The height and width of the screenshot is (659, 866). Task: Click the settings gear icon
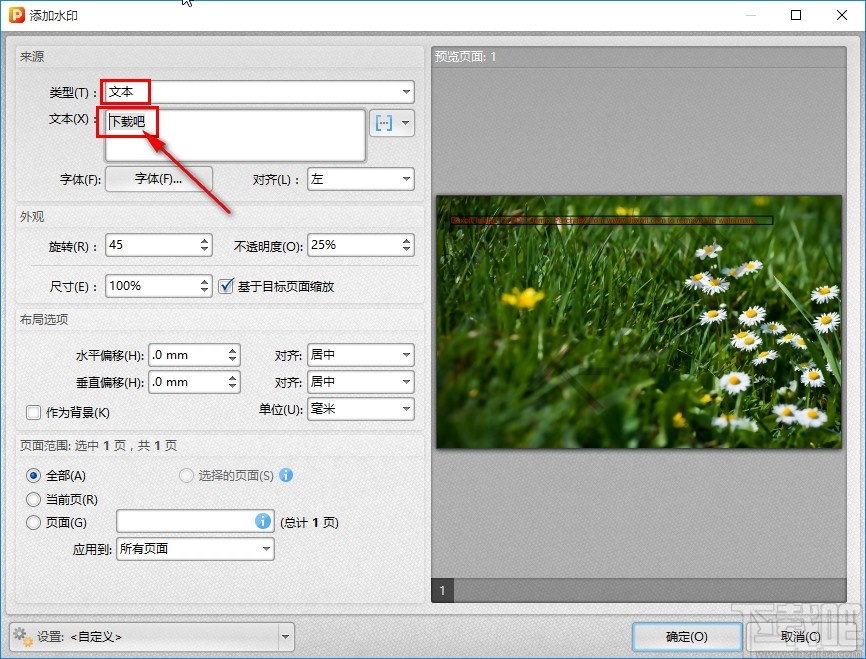22,636
